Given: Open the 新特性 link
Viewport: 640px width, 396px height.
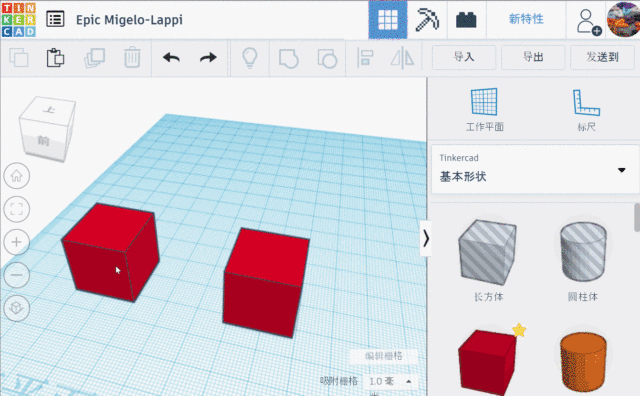Looking at the screenshot, I should pyautogui.click(x=526, y=19).
